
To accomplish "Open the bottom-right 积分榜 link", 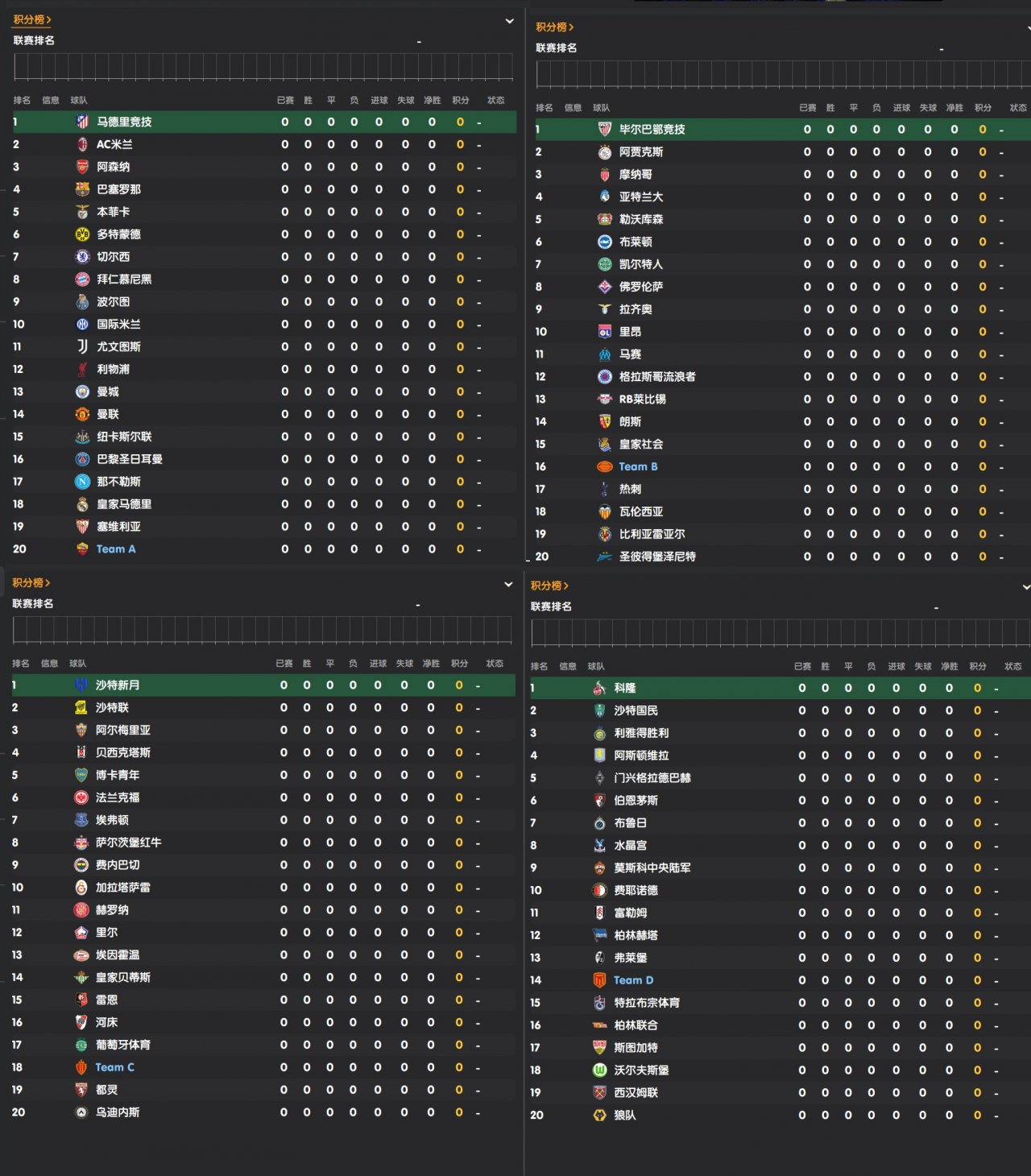I will [x=549, y=586].
